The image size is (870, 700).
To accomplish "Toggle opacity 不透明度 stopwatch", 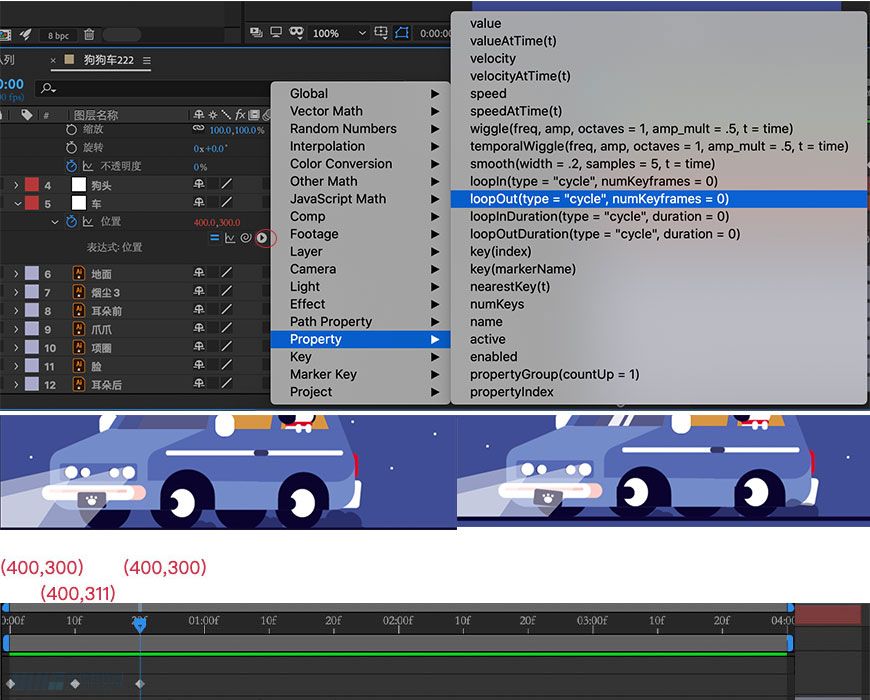I will (x=72, y=166).
